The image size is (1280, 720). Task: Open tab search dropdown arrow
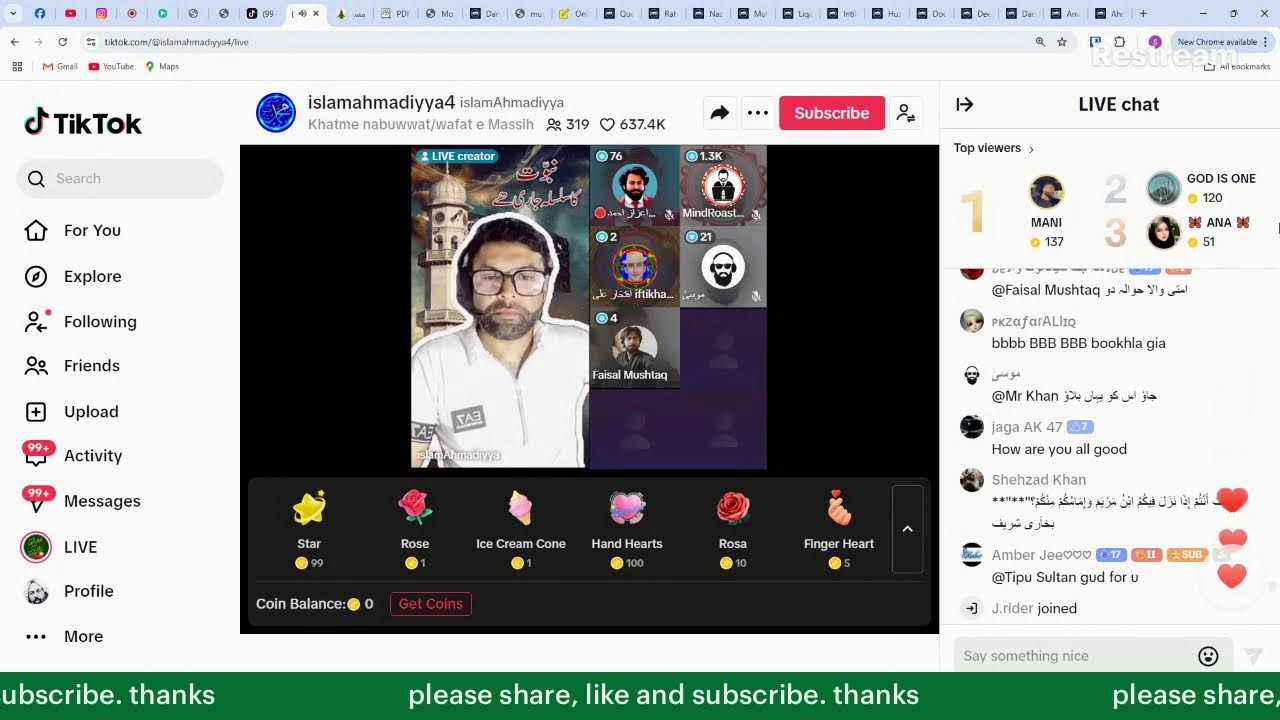[15, 14]
